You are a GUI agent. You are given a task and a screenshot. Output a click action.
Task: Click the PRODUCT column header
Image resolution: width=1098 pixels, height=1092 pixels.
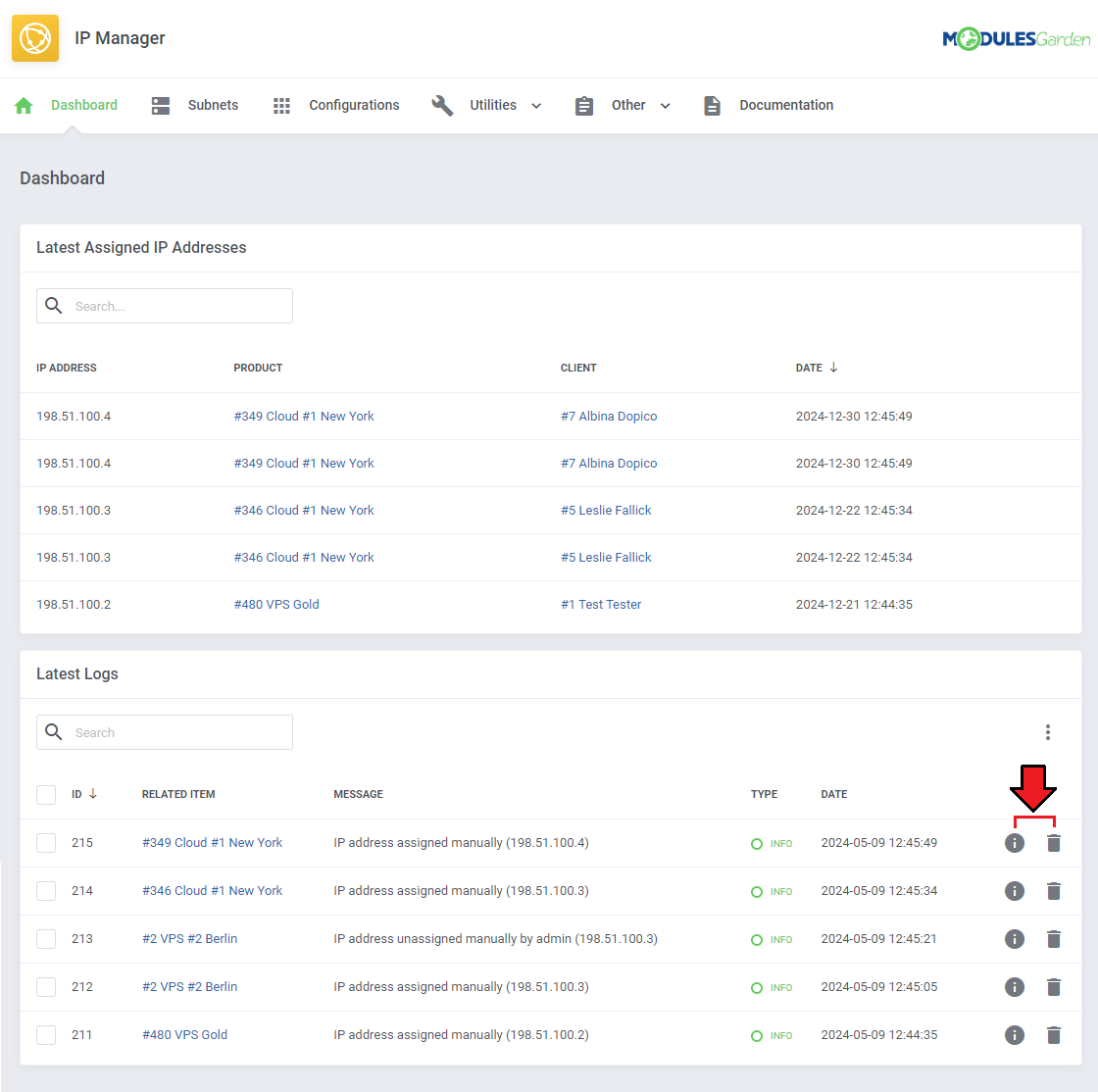258,368
